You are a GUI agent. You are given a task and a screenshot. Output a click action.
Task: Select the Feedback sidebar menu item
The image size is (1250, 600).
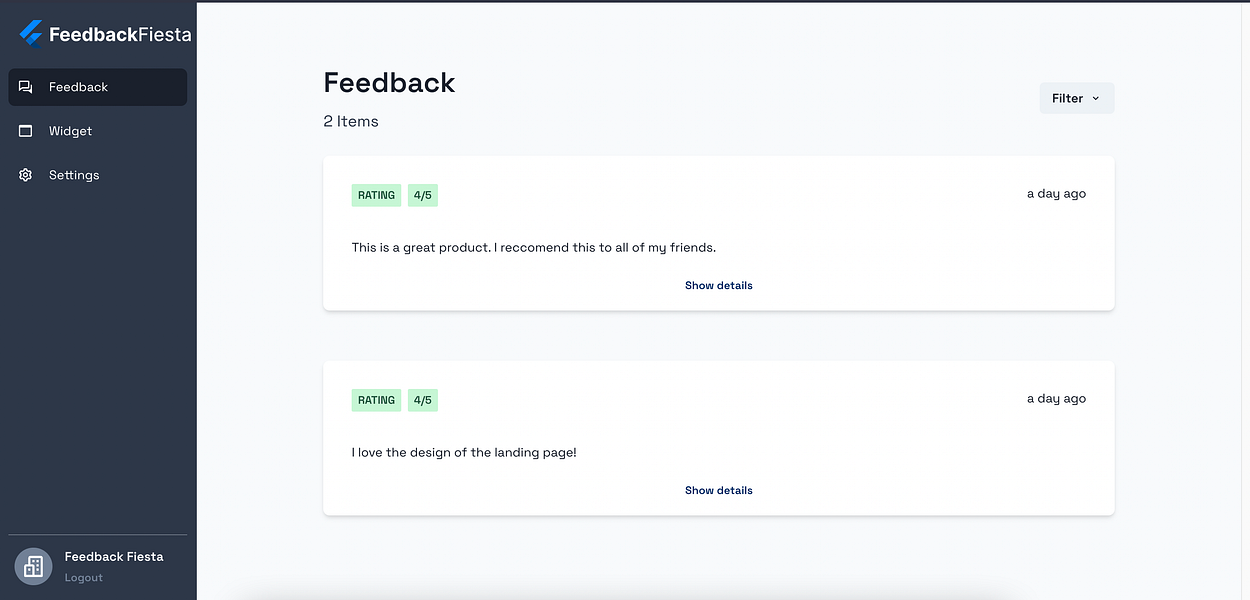98,87
